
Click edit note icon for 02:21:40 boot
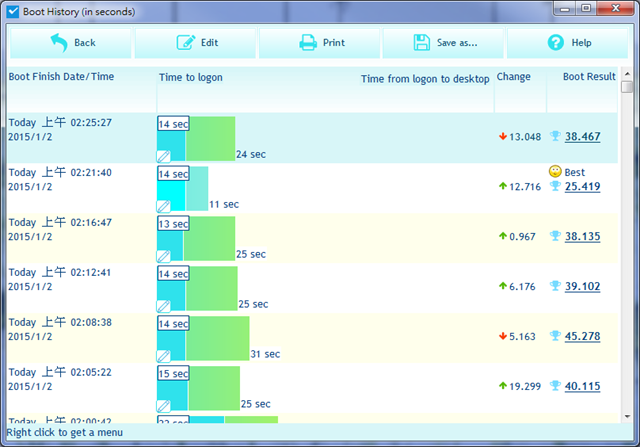click(164, 206)
